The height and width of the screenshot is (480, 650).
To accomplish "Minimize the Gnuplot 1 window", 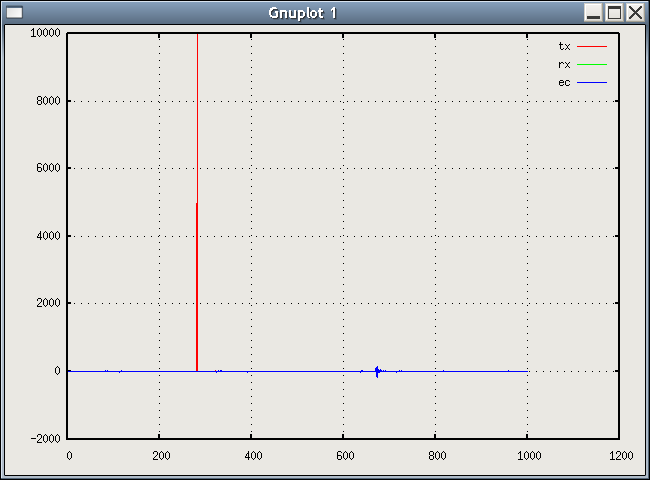I will (594, 12).
